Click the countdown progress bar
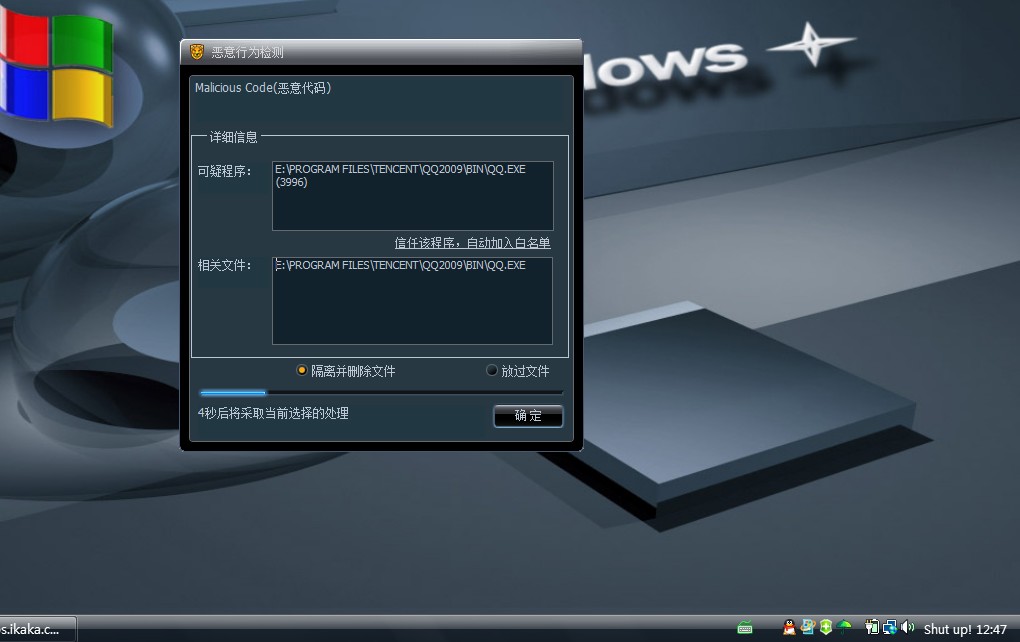Screen dimensions: 1020x642 click(x=381, y=393)
